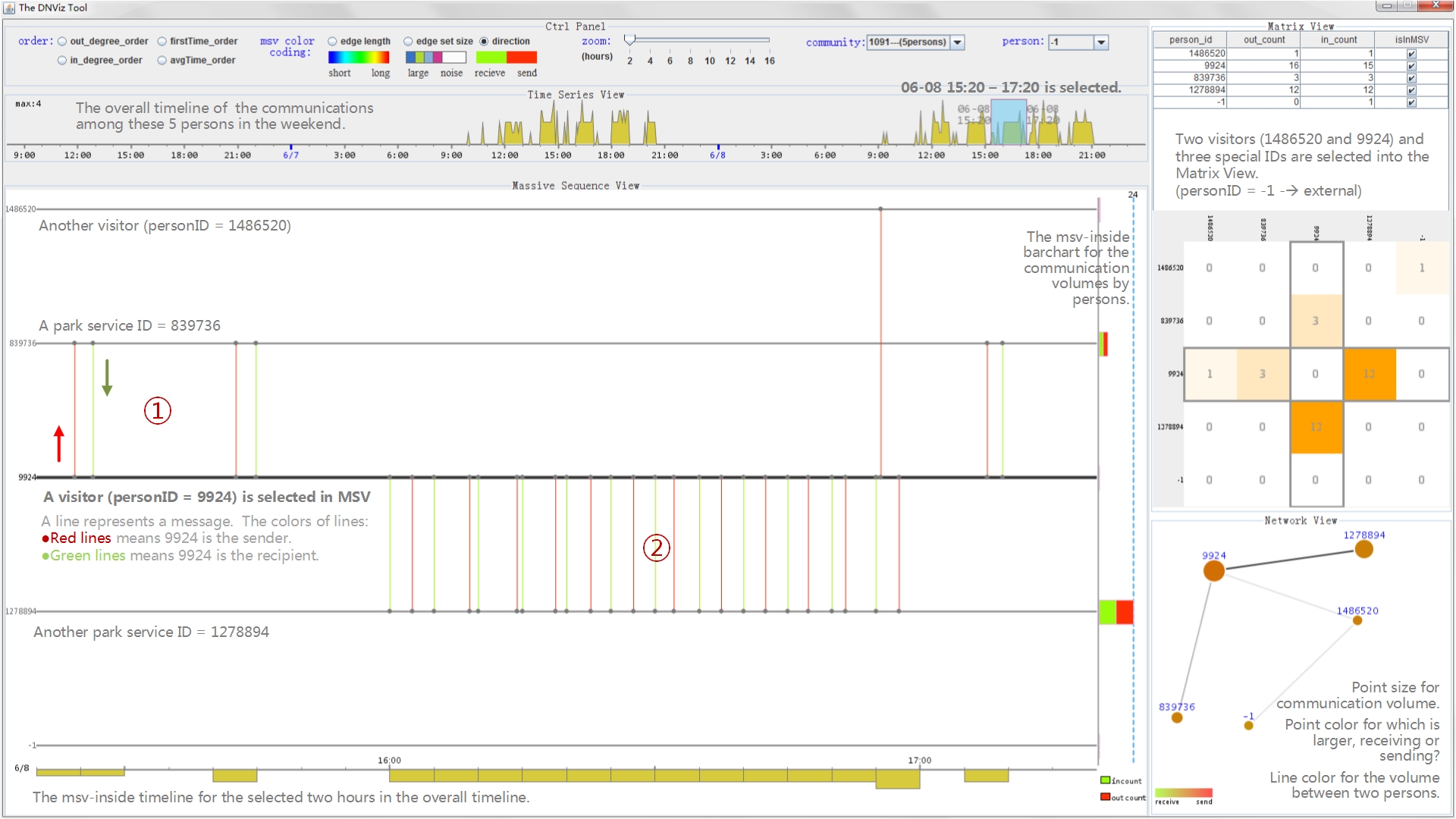This screenshot has width=1456, height=819.
Task: Choose edge length color coding
Action: (332, 42)
